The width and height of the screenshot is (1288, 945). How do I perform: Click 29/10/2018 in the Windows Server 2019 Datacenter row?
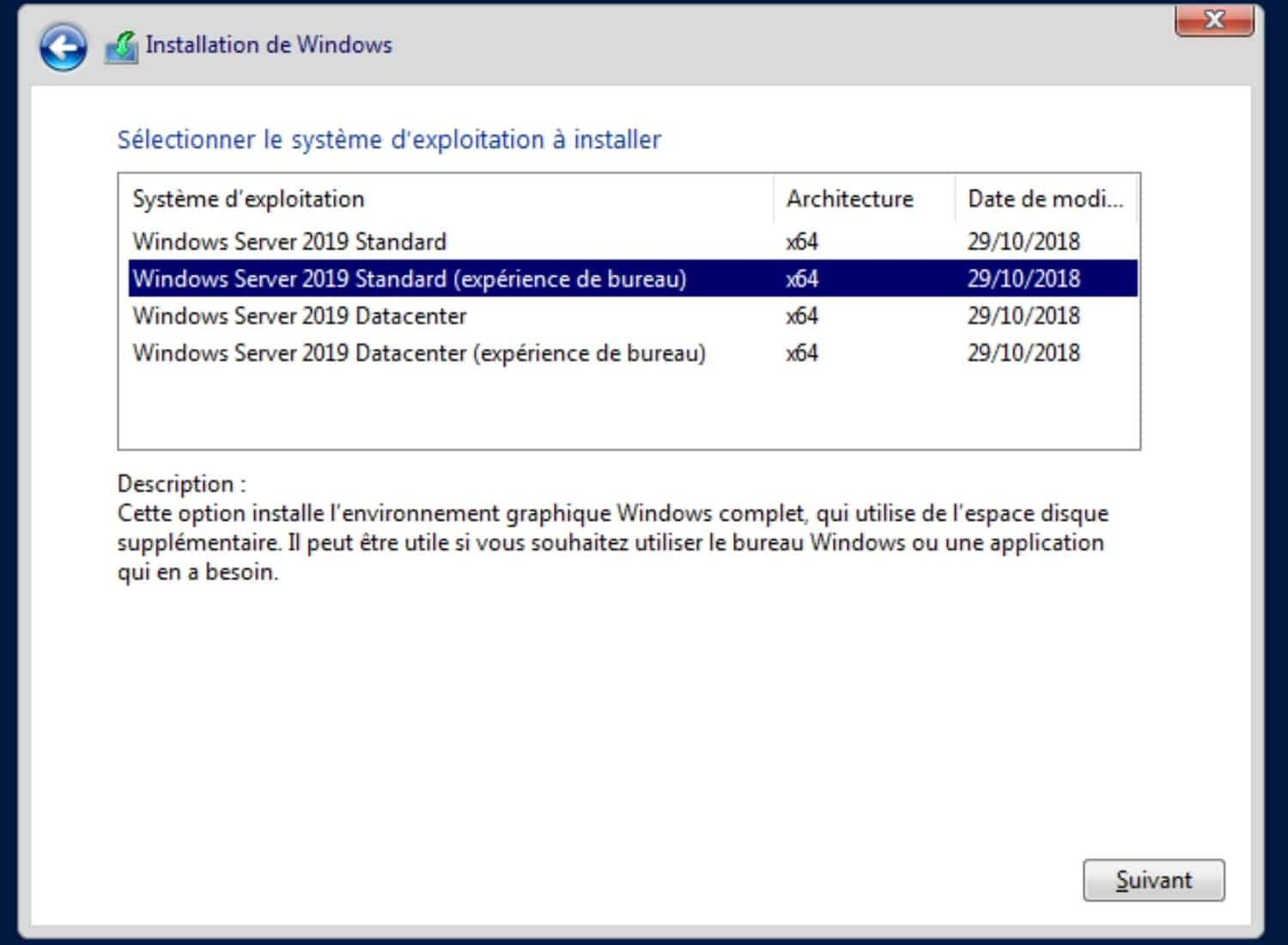pos(1024,315)
